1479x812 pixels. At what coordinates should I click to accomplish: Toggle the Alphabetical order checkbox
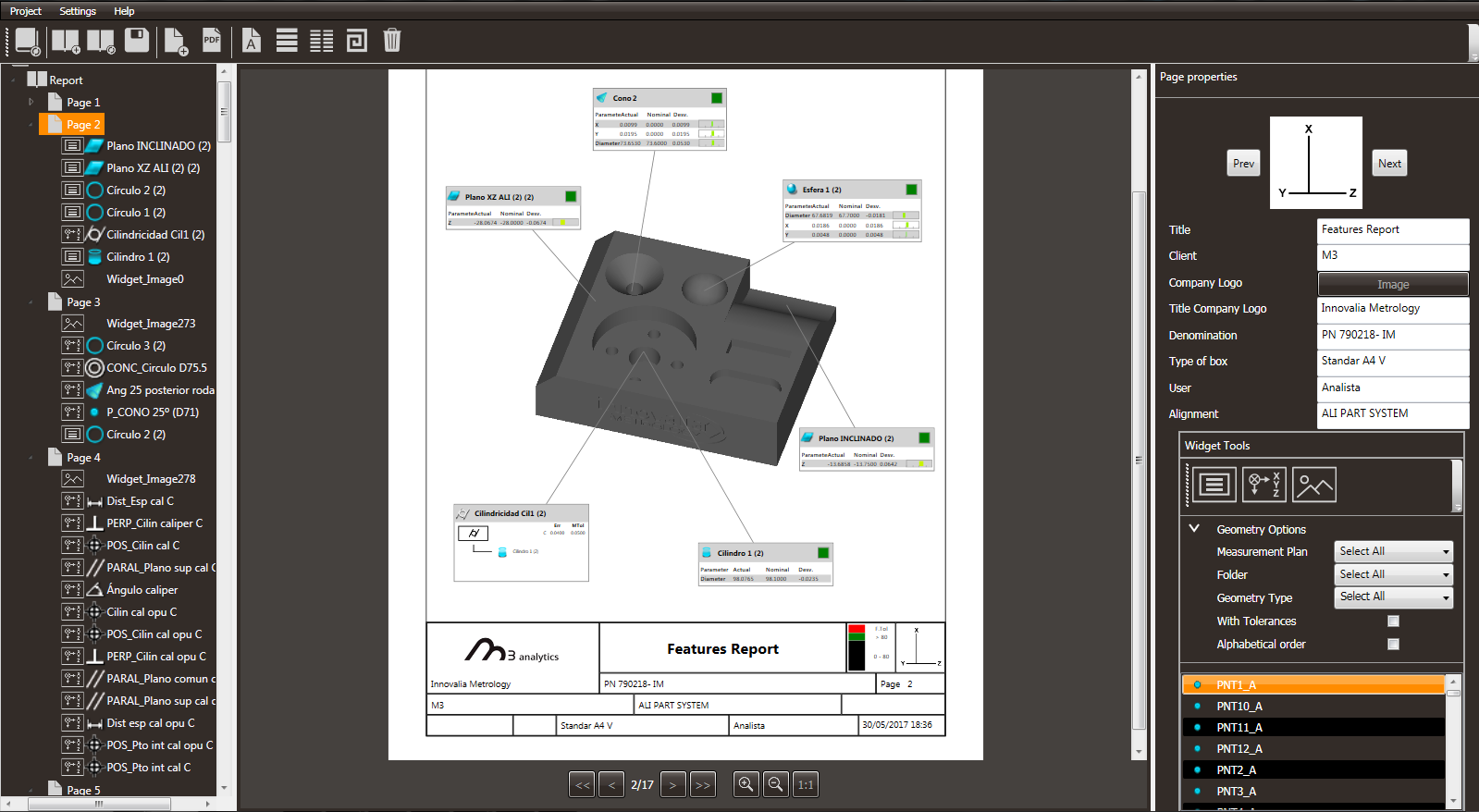tap(1393, 645)
